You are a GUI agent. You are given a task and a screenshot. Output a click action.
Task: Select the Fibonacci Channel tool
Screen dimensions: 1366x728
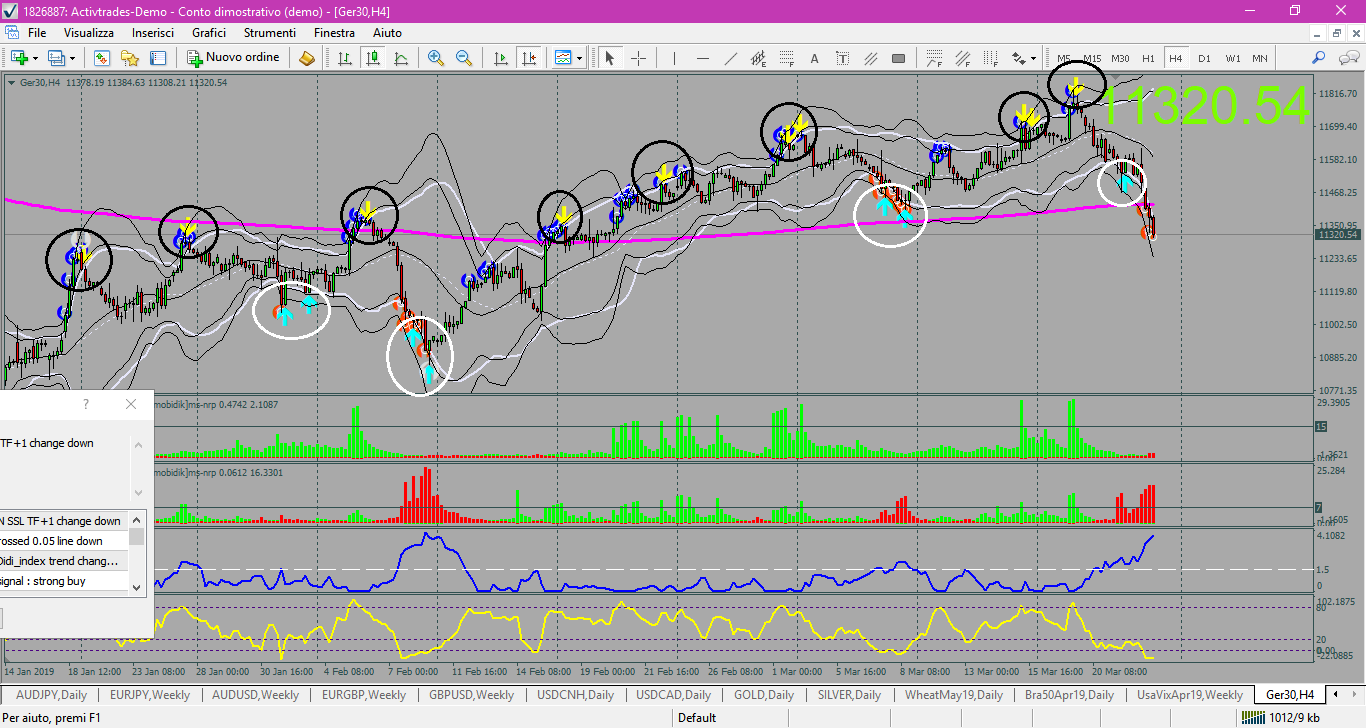pyautogui.click(x=962, y=58)
